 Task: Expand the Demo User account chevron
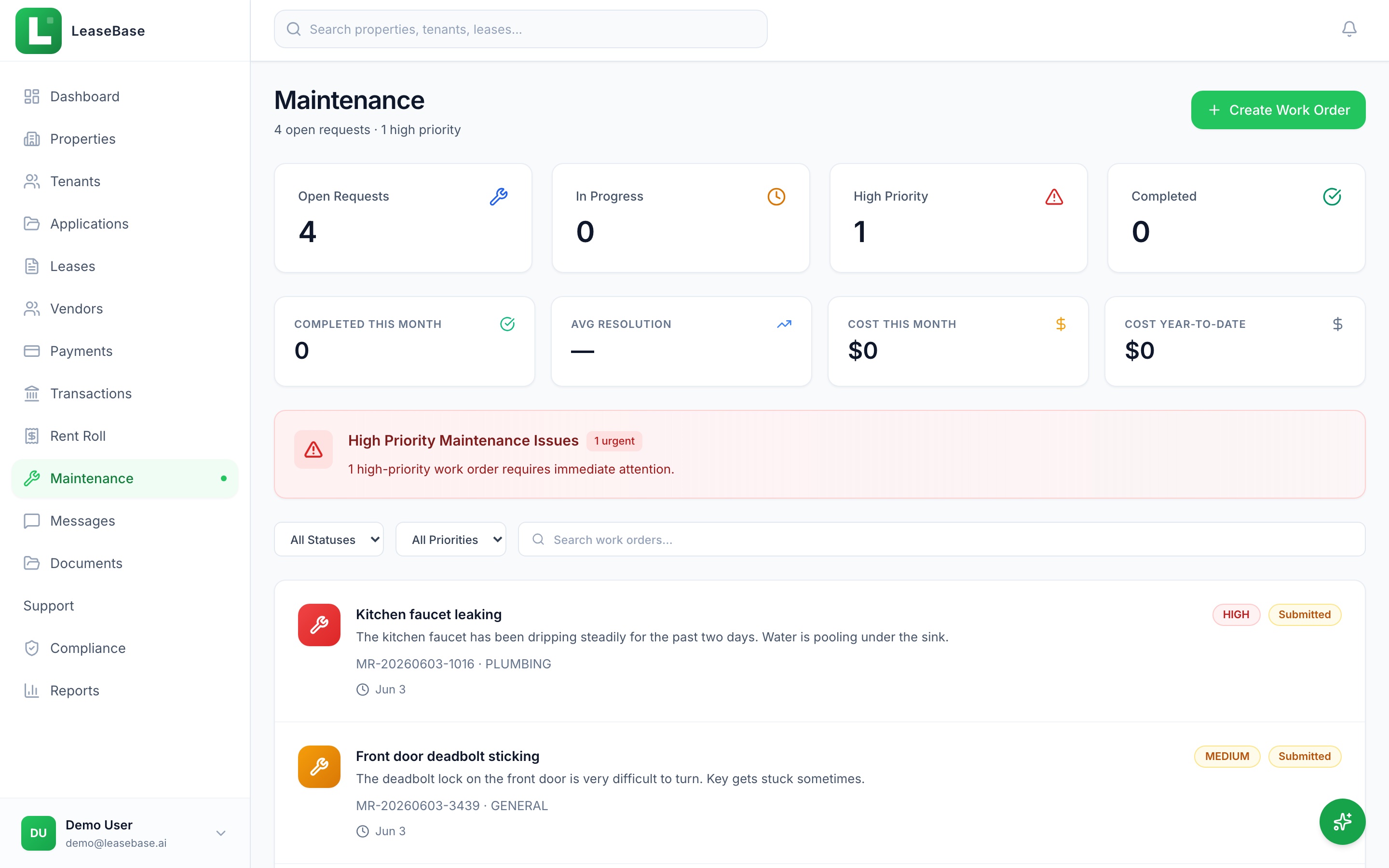220,833
